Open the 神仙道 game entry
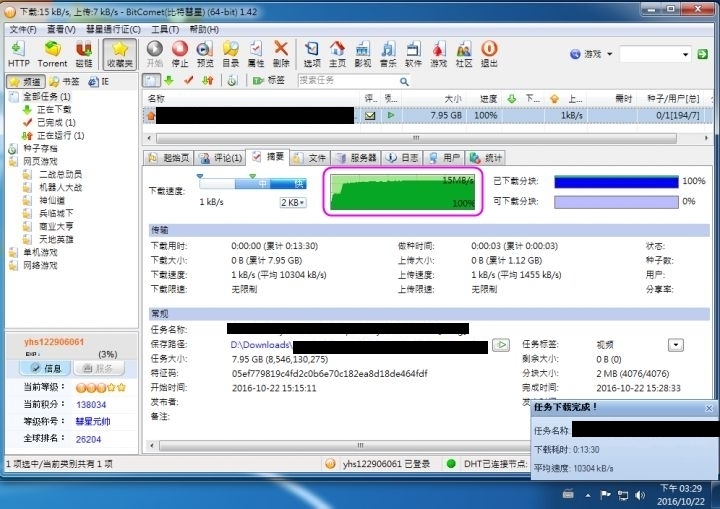Image resolution: width=720 pixels, height=509 pixels. click(x=51, y=200)
